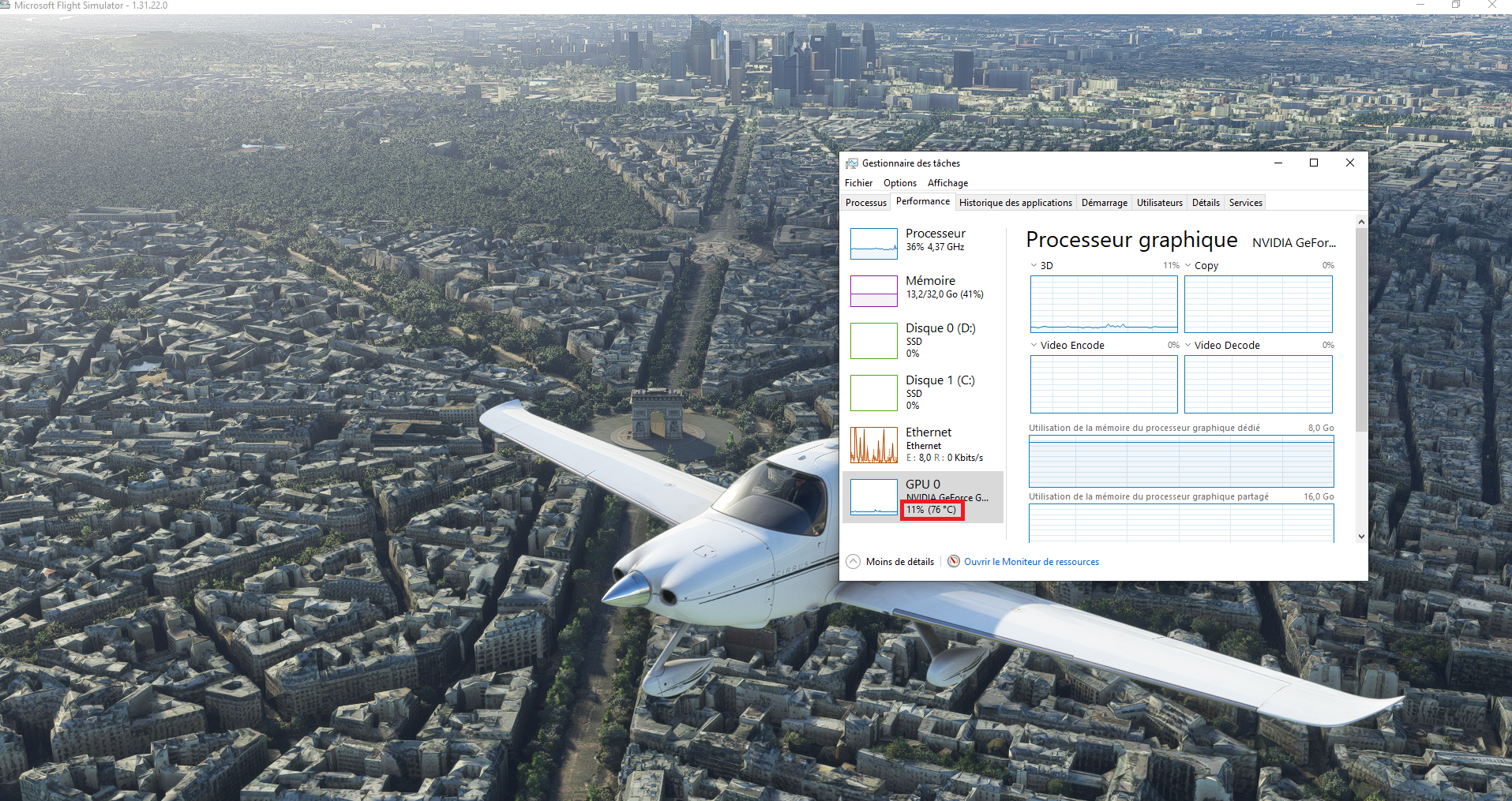Switch to the Performance tab
Image resolution: width=1512 pixels, height=801 pixels.
pos(923,201)
